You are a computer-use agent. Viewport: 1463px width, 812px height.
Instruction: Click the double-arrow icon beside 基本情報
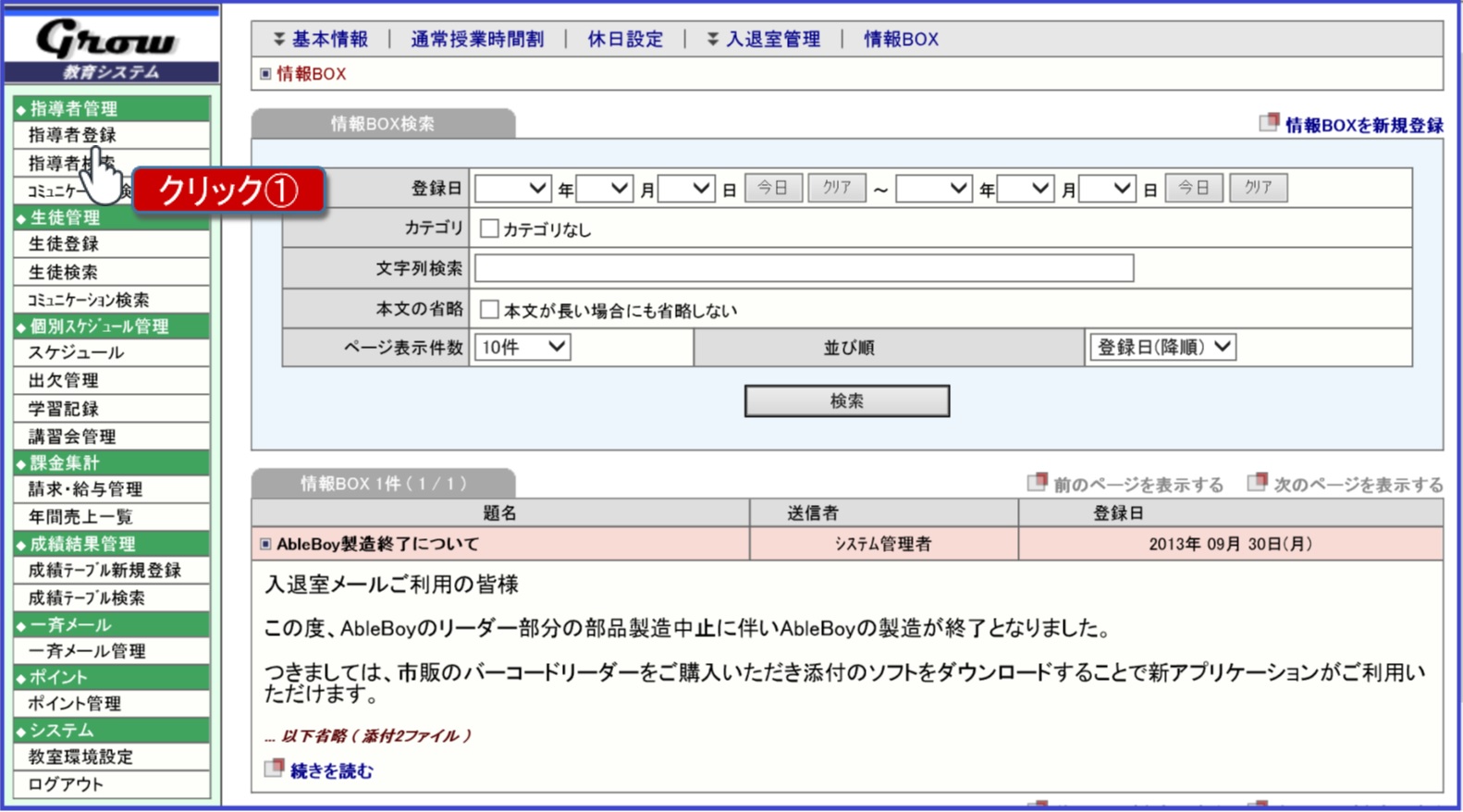[x=278, y=39]
